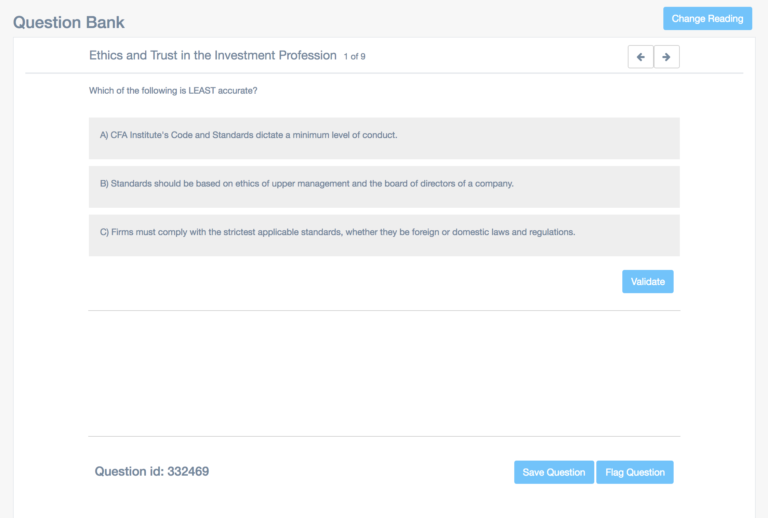The height and width of the screenshot is (518, 768).
Task: Click the Question Bank page heading
Action: (x=69, y=23)
